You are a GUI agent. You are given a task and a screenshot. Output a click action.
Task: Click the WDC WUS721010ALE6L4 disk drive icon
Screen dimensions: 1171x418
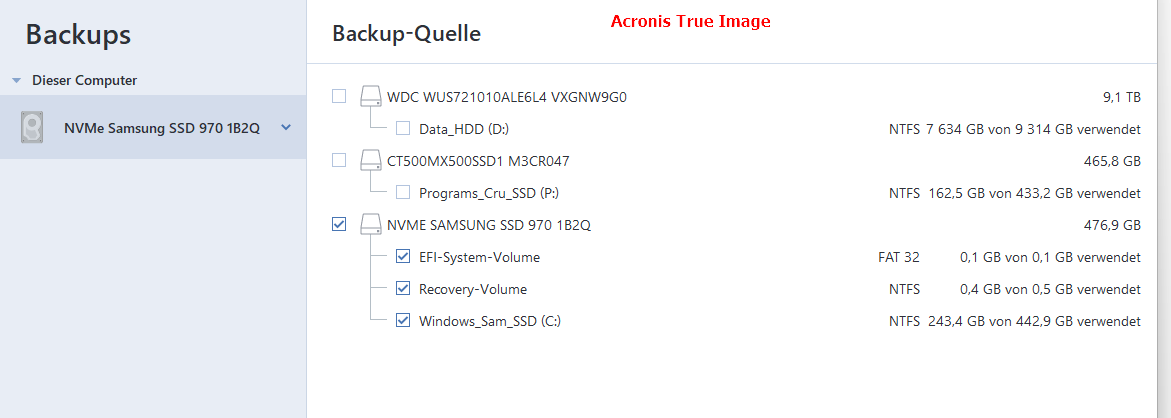370,96
